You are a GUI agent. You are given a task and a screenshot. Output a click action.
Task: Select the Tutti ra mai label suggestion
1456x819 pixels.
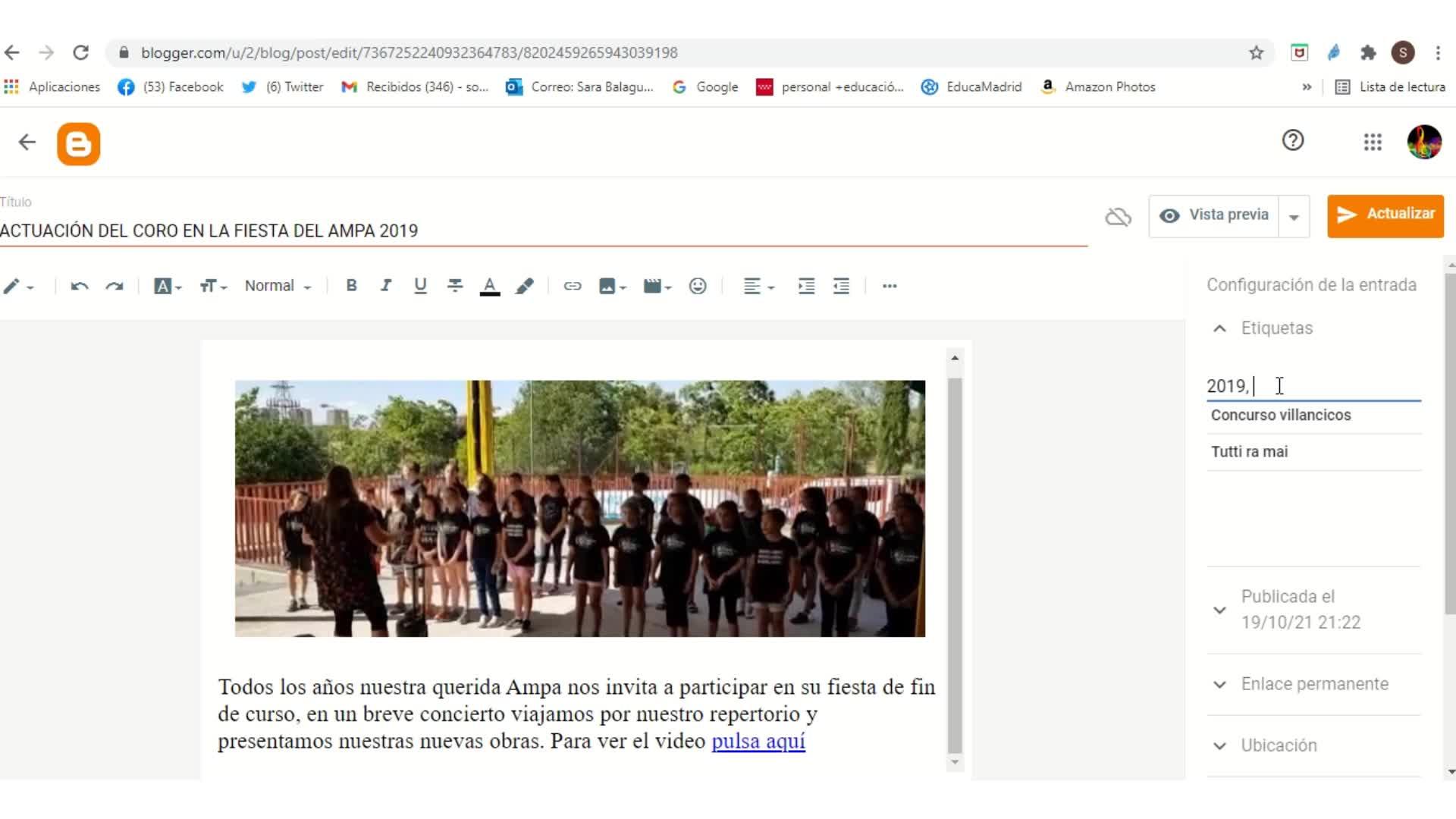(1249, 452)
